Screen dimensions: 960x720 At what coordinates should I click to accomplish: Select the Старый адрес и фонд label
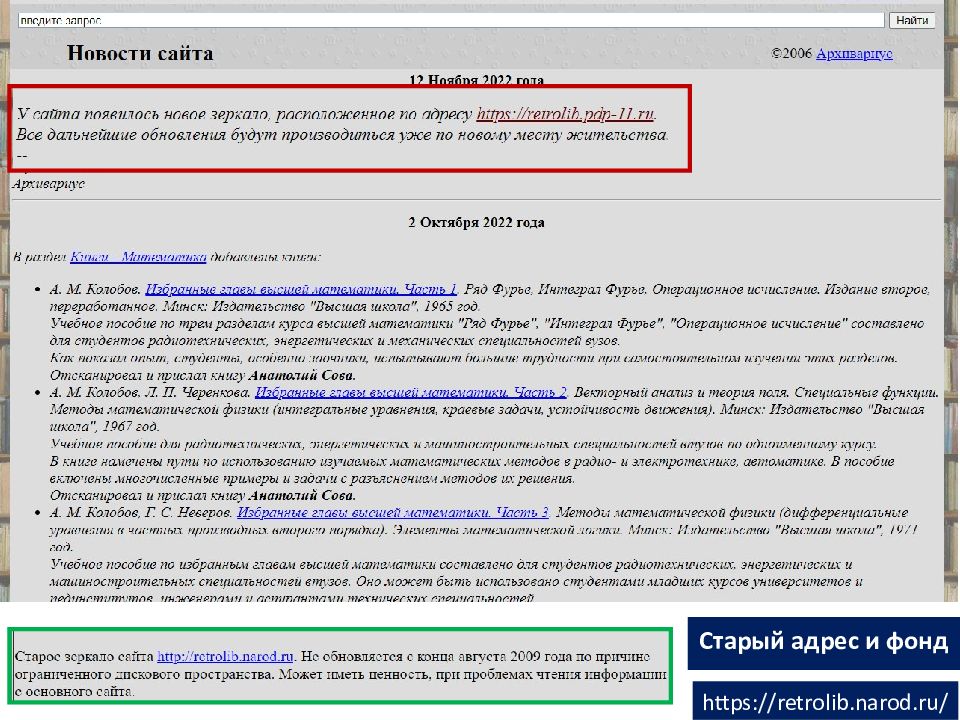[822, 641]
